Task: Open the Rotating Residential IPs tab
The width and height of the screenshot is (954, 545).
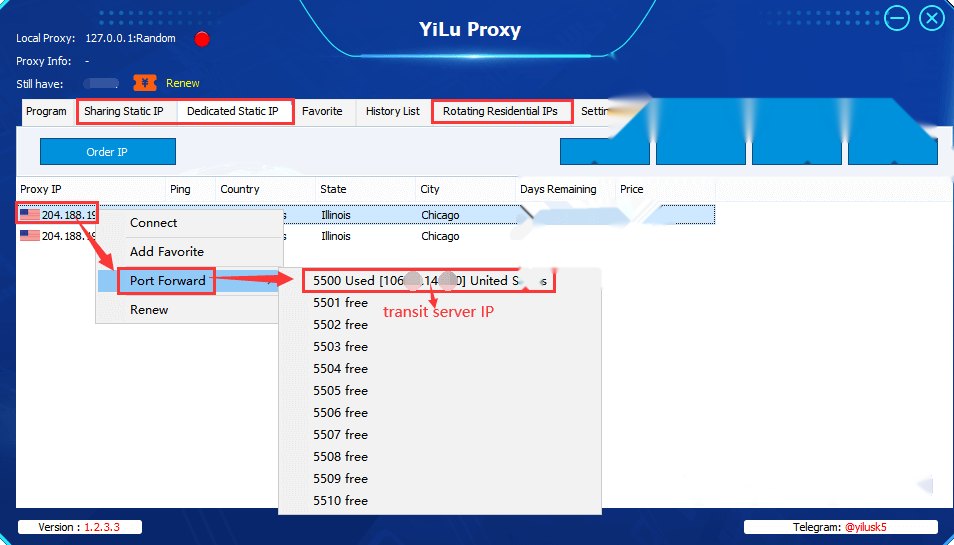Action: coord(500,111)
